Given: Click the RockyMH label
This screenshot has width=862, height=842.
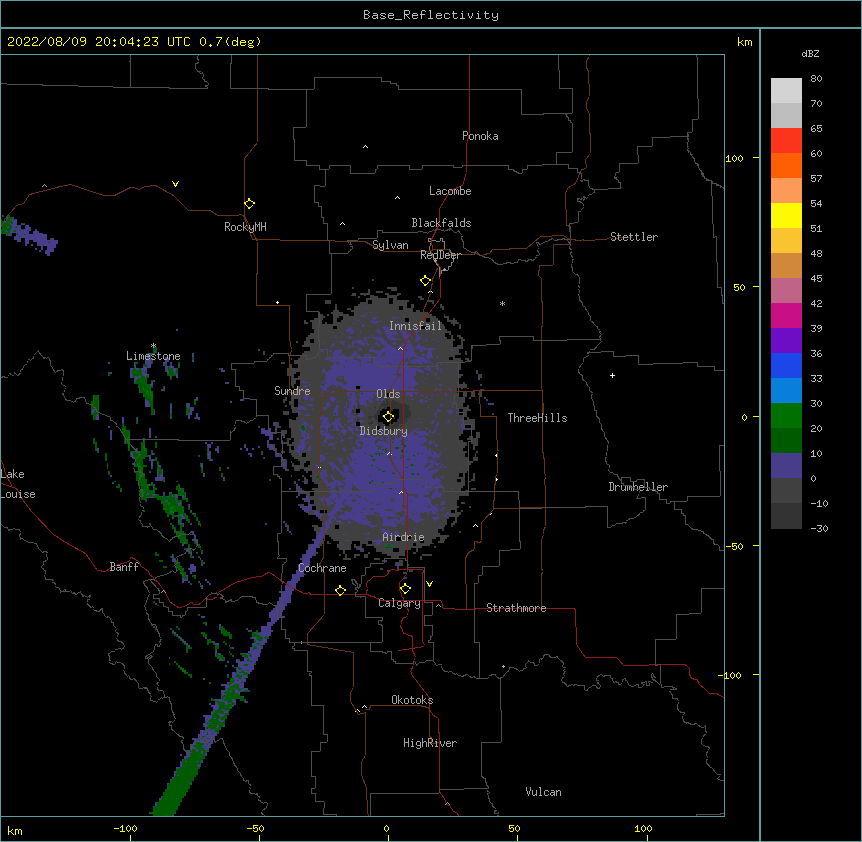Looking at the screenshot, I should (245, 227).
